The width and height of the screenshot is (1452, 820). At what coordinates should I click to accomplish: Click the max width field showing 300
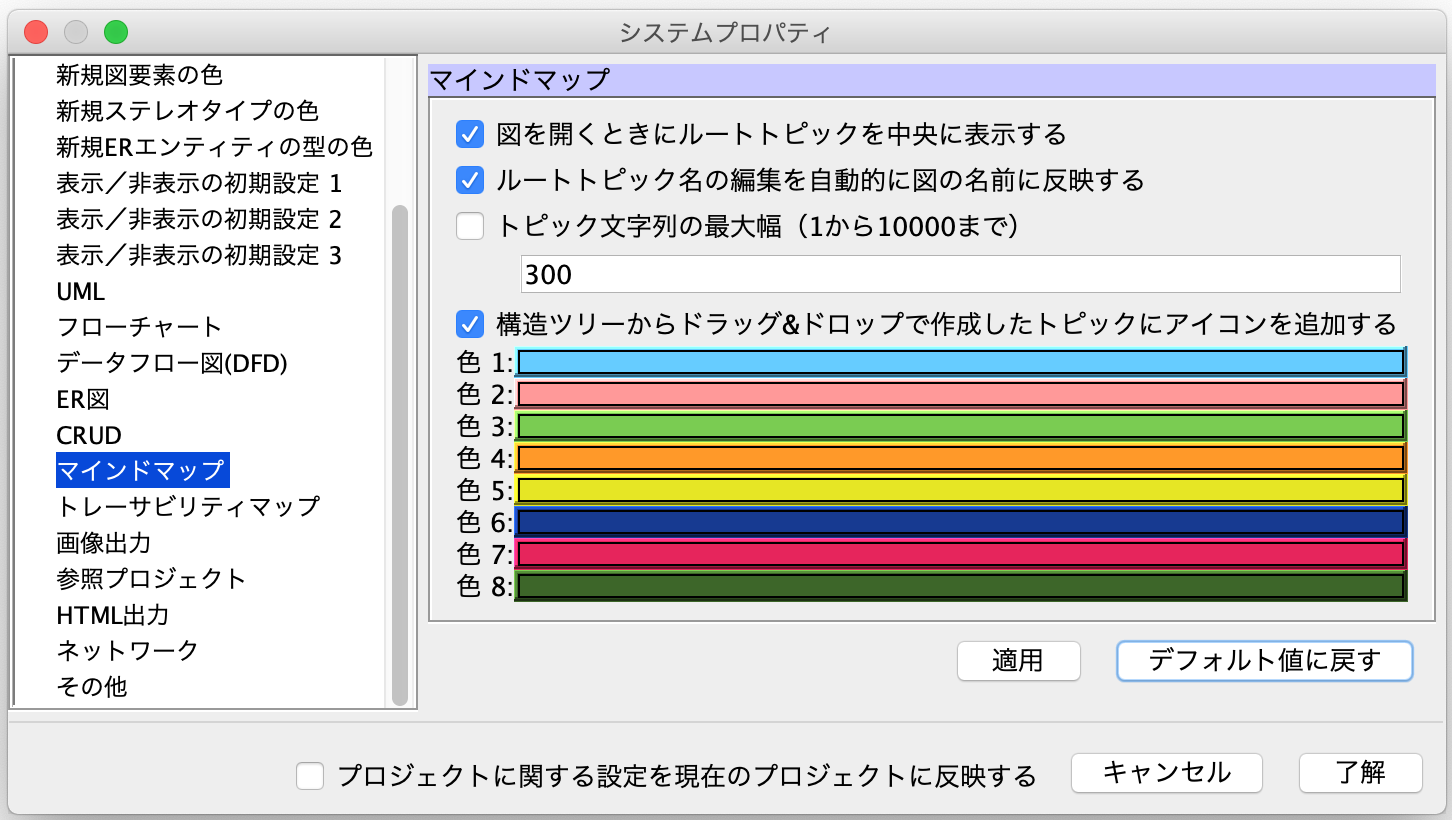pos(960,274)
